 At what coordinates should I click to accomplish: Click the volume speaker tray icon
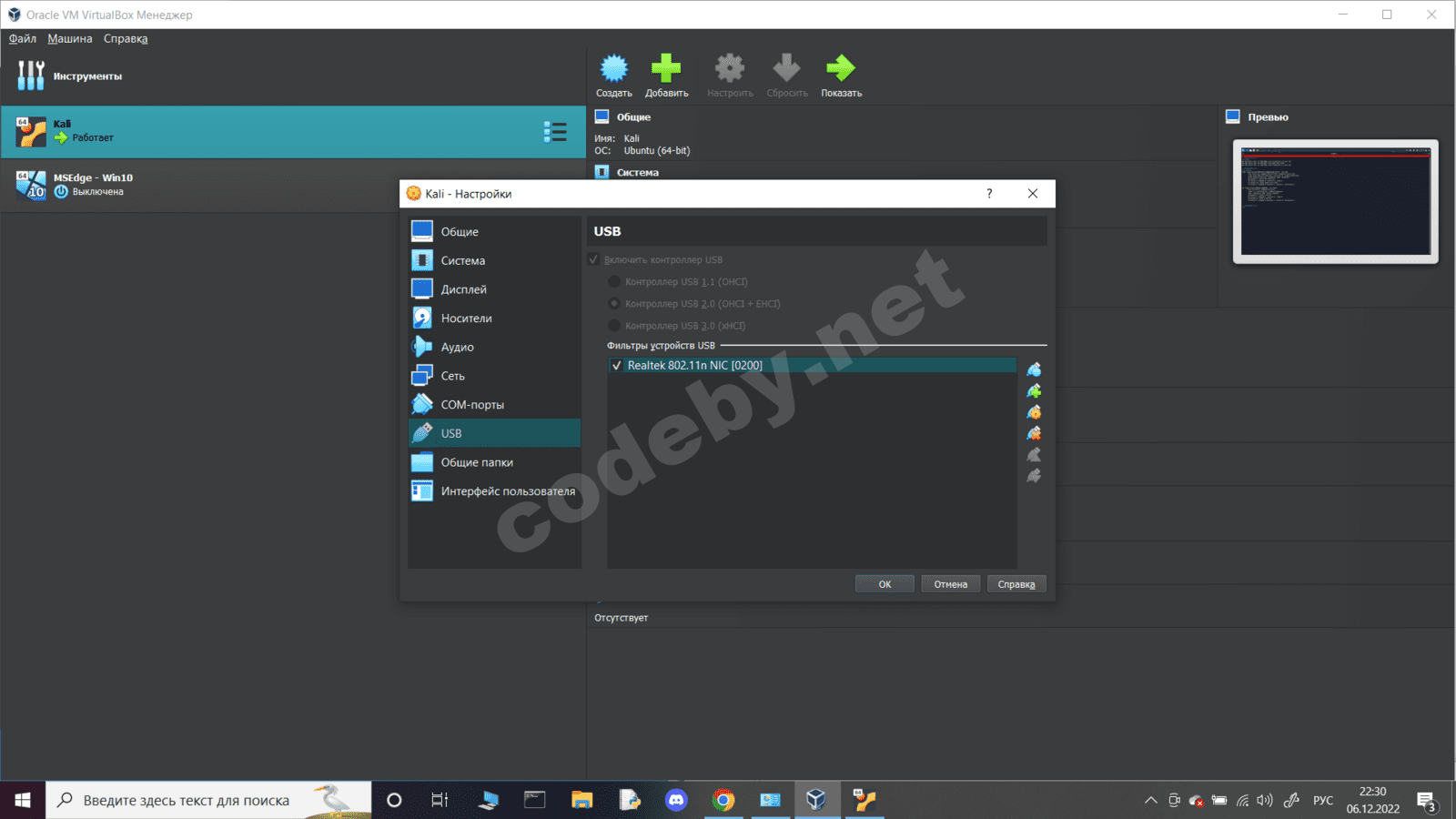(x=1265, y=801)
